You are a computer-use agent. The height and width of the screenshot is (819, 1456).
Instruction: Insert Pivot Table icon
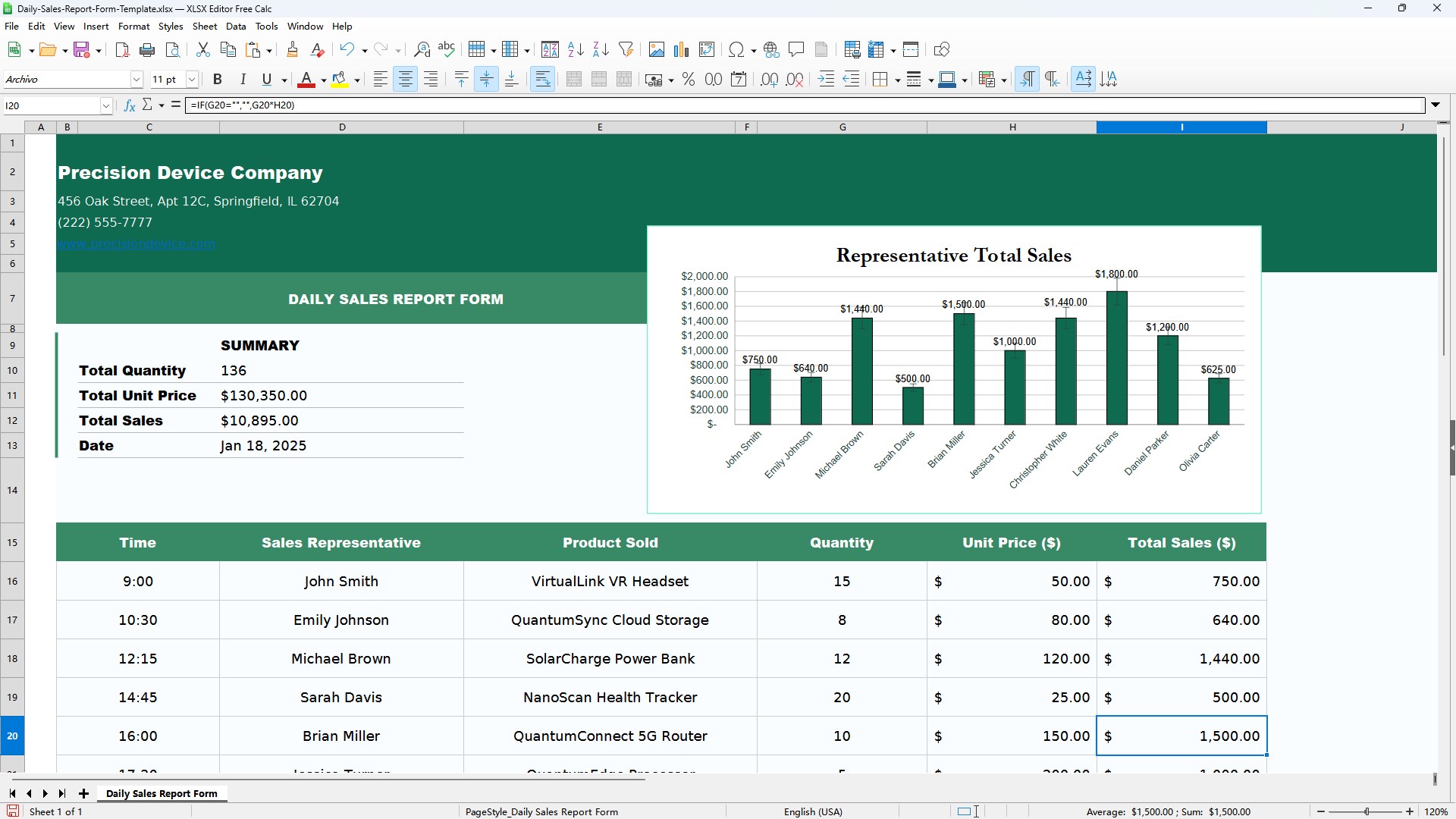pos(707,50)
